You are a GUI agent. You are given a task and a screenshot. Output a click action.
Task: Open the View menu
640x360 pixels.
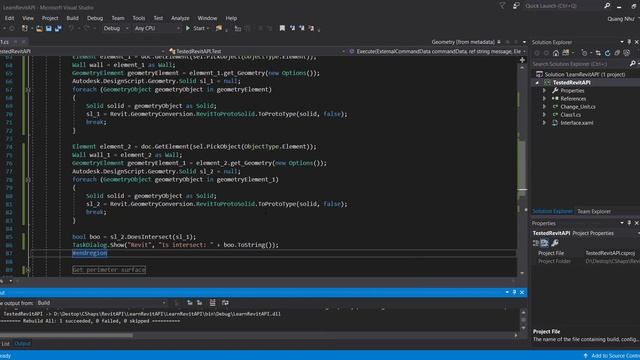point(28,18)
